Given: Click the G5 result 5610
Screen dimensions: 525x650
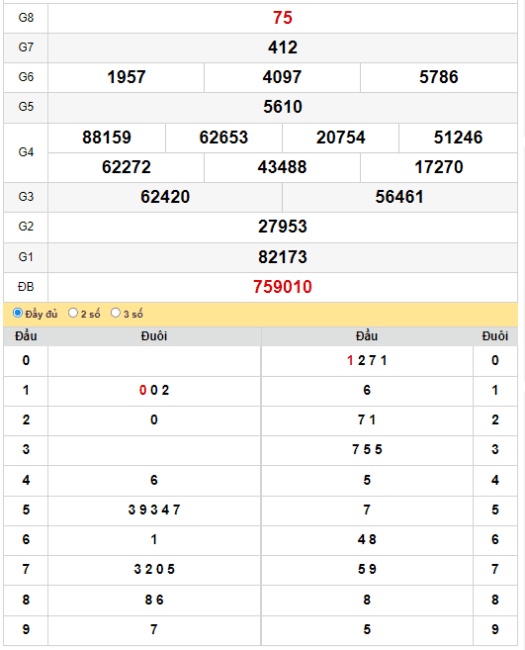Looking at the screenshot, I should 282,107.
